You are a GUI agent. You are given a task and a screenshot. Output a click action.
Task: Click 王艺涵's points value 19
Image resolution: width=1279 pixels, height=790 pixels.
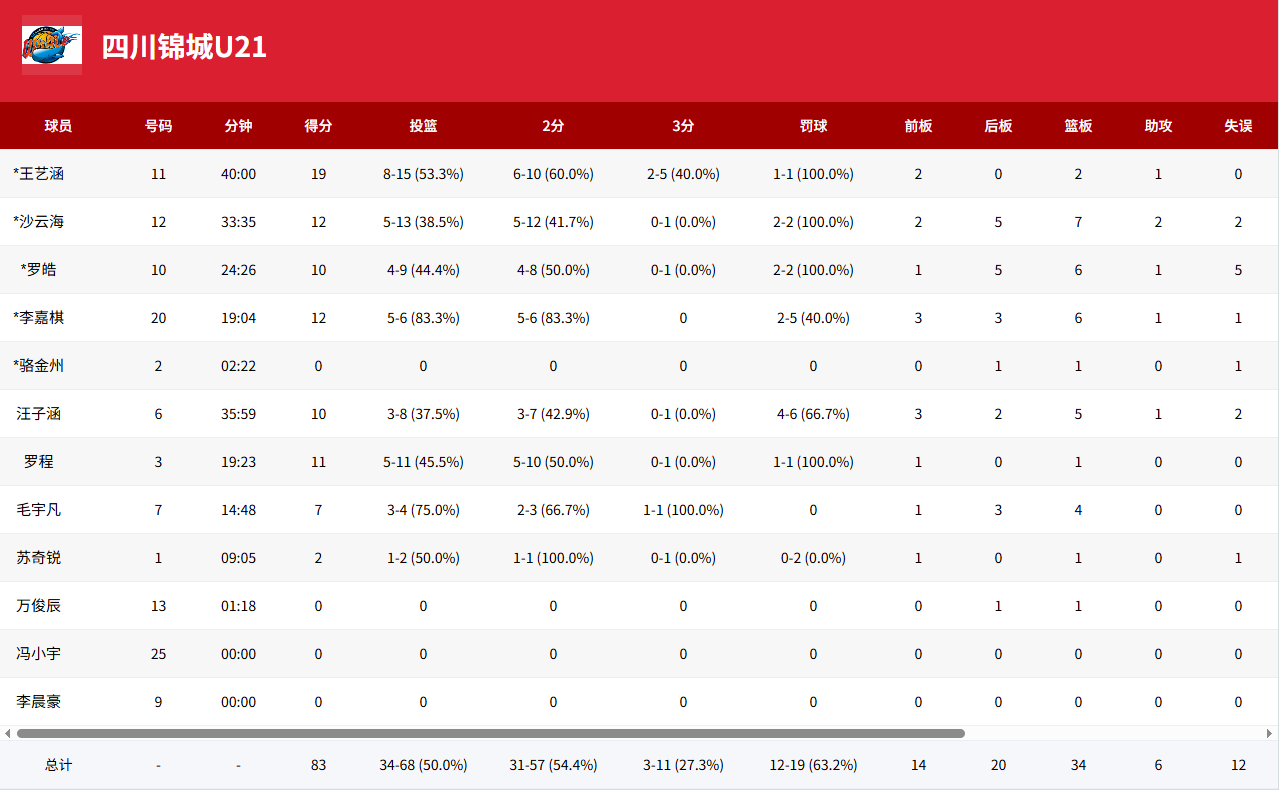click(x=318, y=174)
